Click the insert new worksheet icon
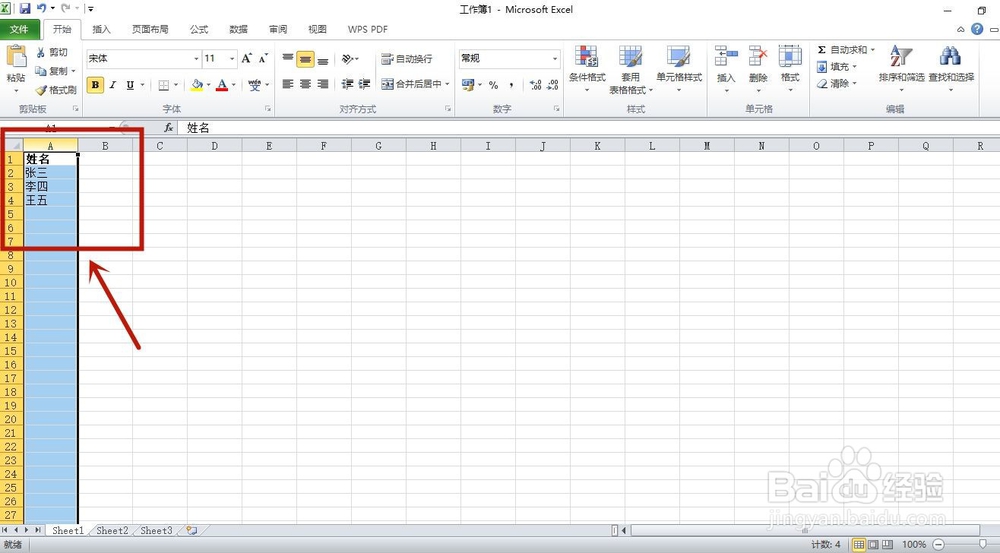This screenshot has width=1000, height=553. 191,530
